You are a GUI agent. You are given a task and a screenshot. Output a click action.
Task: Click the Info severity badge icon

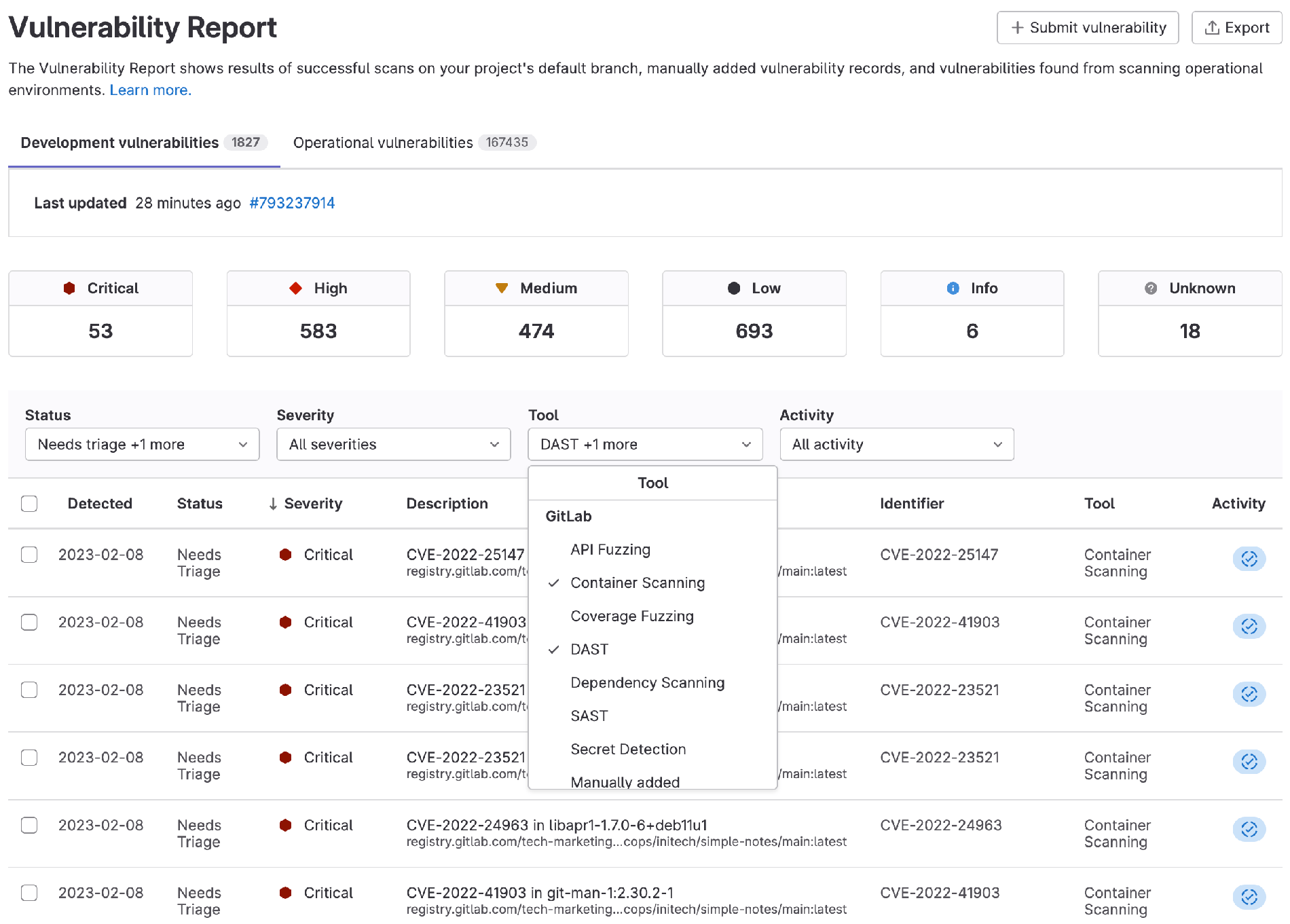tap(953, 288)
